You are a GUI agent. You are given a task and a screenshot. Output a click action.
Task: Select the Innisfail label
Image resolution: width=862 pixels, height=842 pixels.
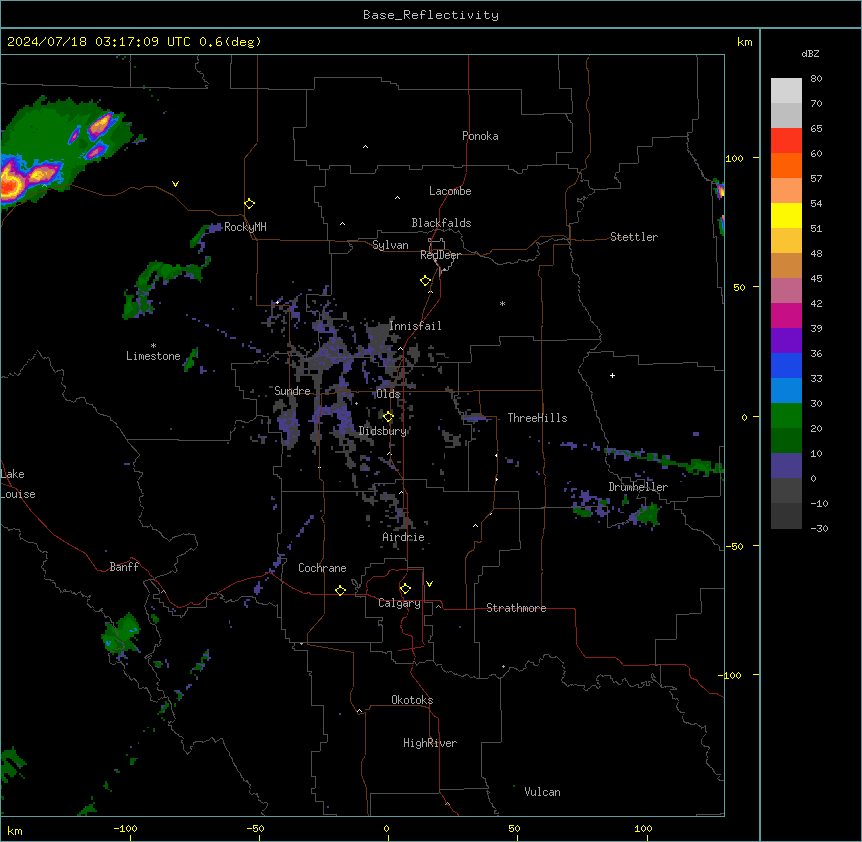coord(415,326)
